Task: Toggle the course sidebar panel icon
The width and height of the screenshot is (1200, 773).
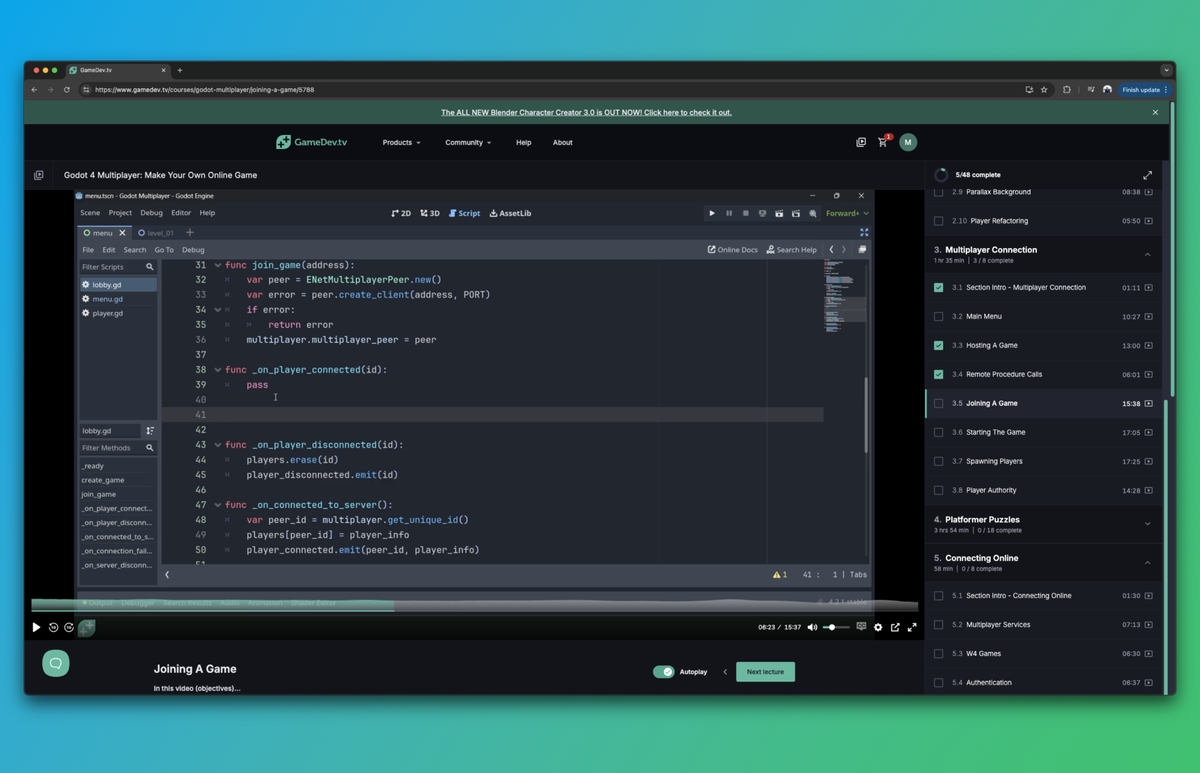Action: (39, 175)
